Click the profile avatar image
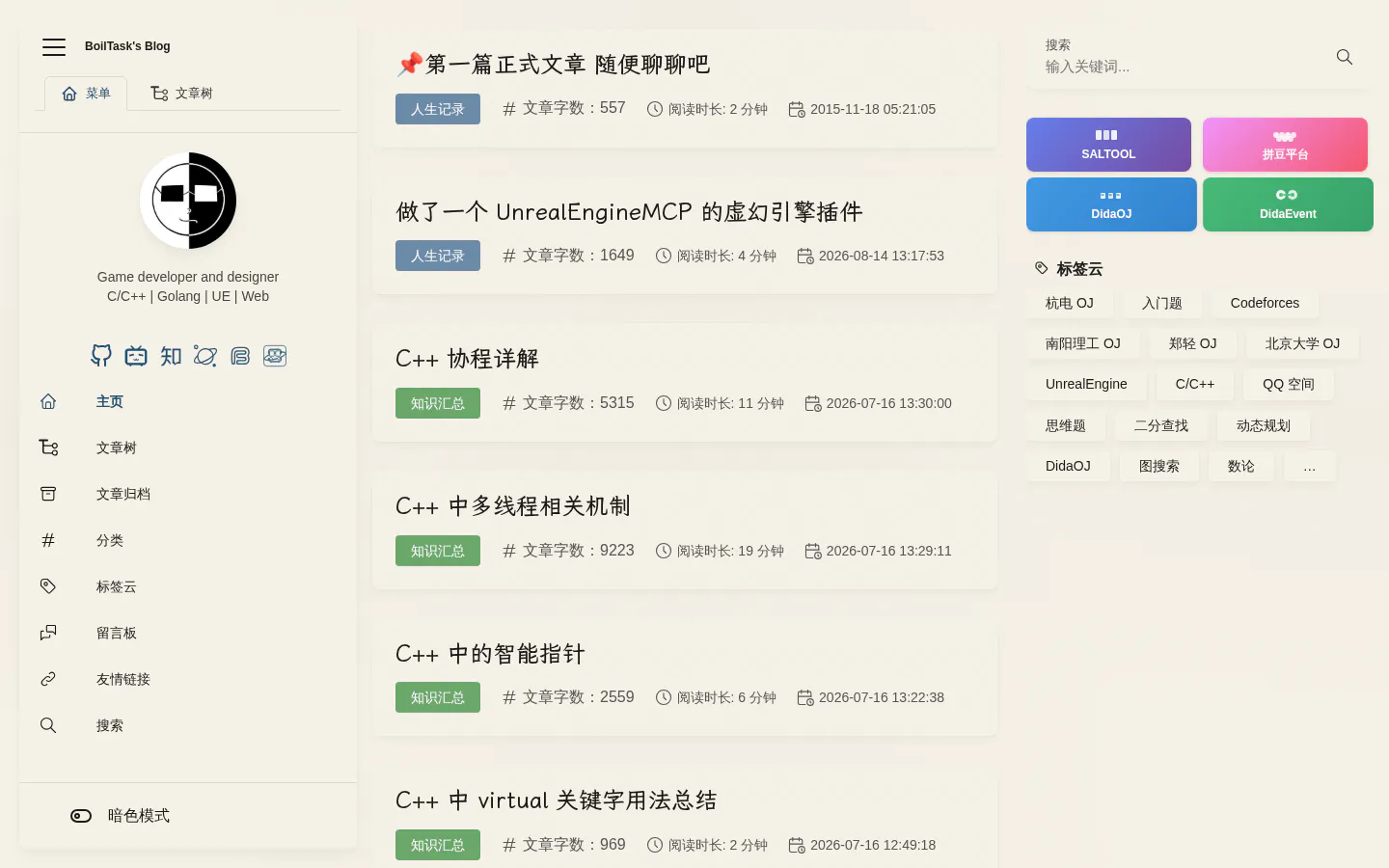The image size is (1389, 868). pyautogui.click(x=188, y=201)
